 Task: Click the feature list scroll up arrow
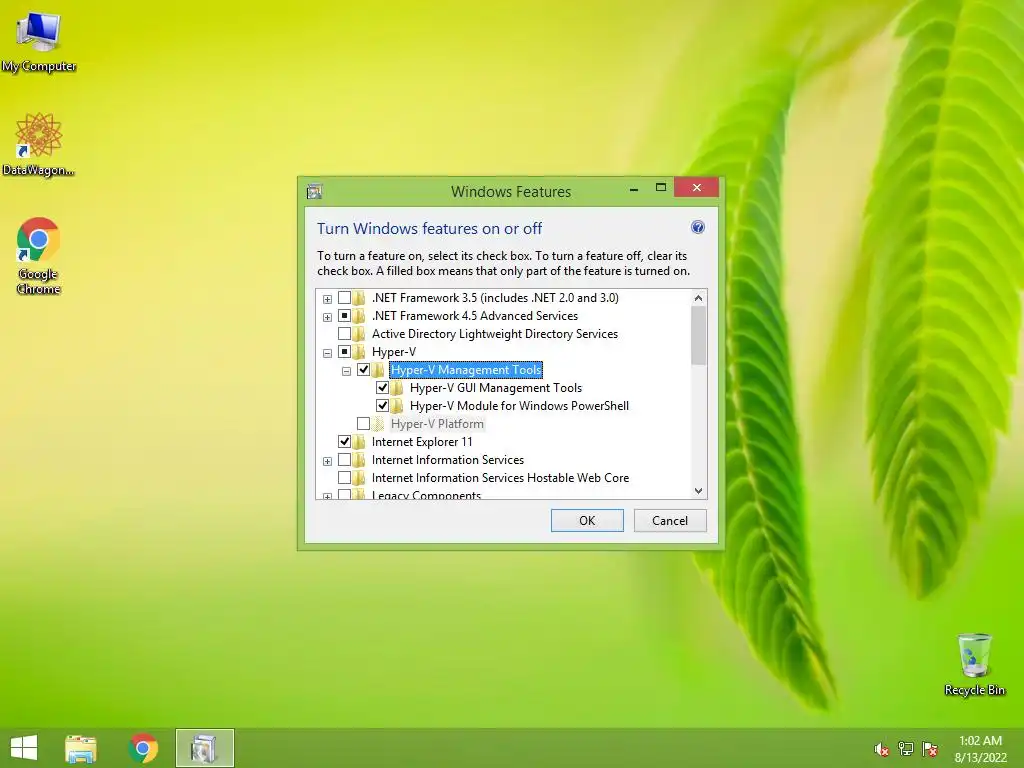pyautogui.click(x=698, y=298)
